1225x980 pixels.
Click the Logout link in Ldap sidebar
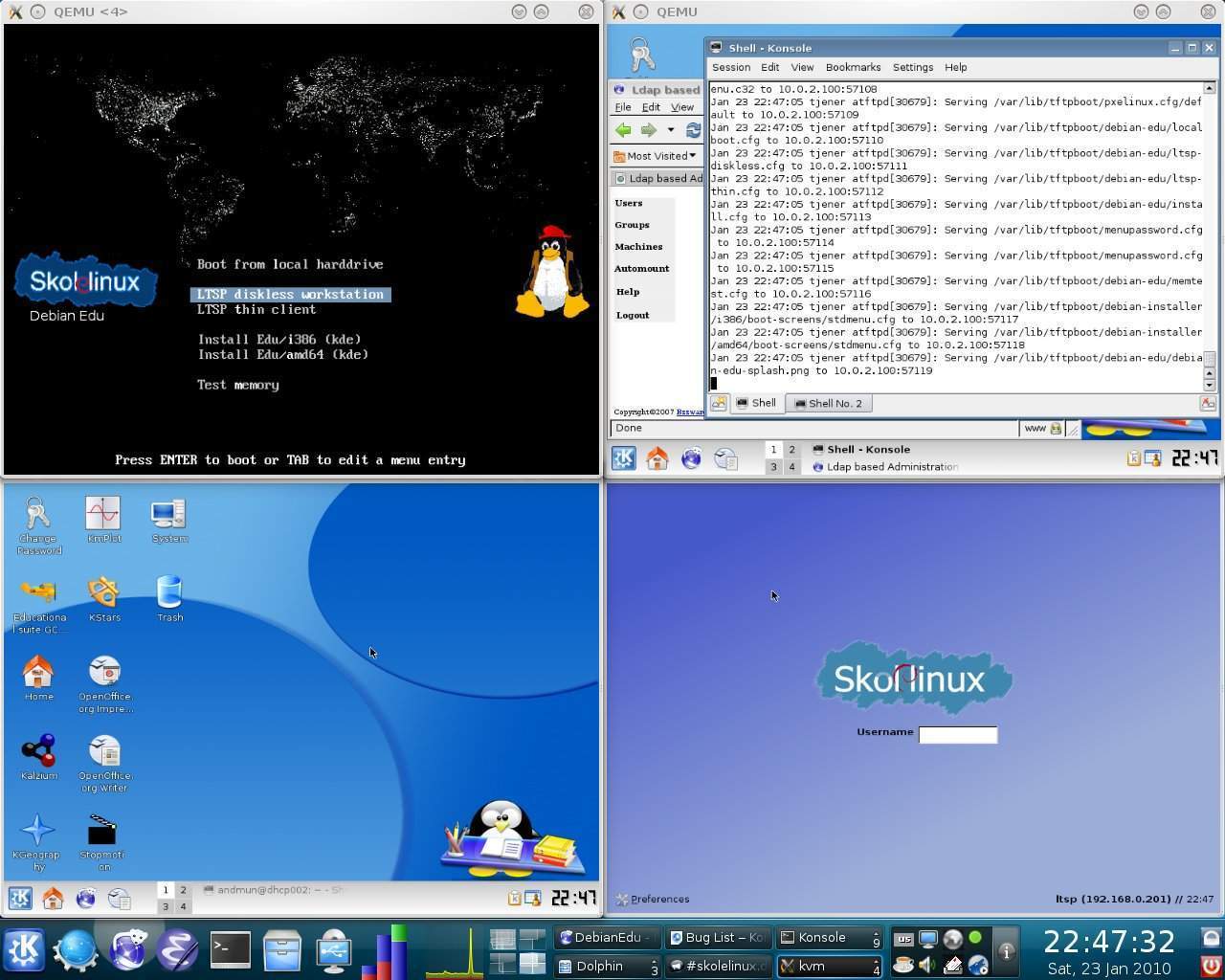pyautogui.click(x=632, y=315)
